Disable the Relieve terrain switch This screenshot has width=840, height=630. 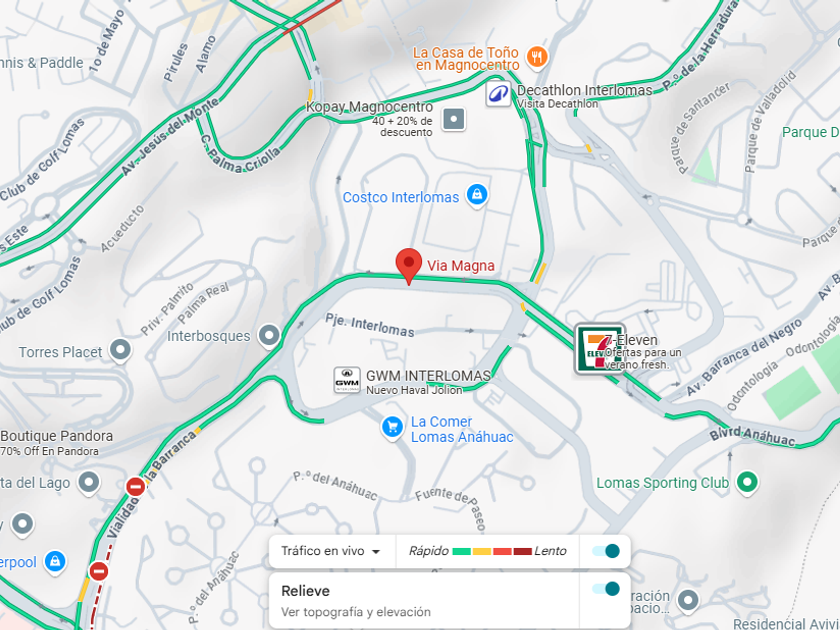point(606,589)
